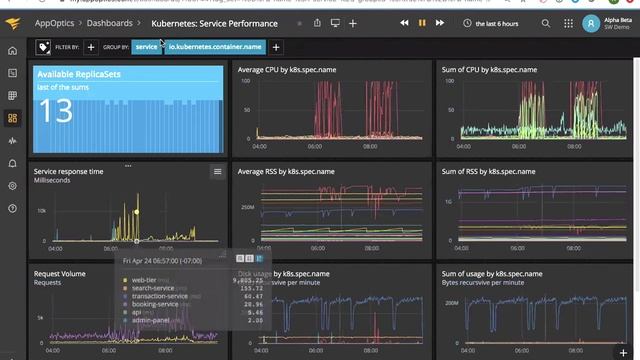Click the search-service legend color swatch
The height and width of the screenshot is (360, 640).
(x=125, y=288)
